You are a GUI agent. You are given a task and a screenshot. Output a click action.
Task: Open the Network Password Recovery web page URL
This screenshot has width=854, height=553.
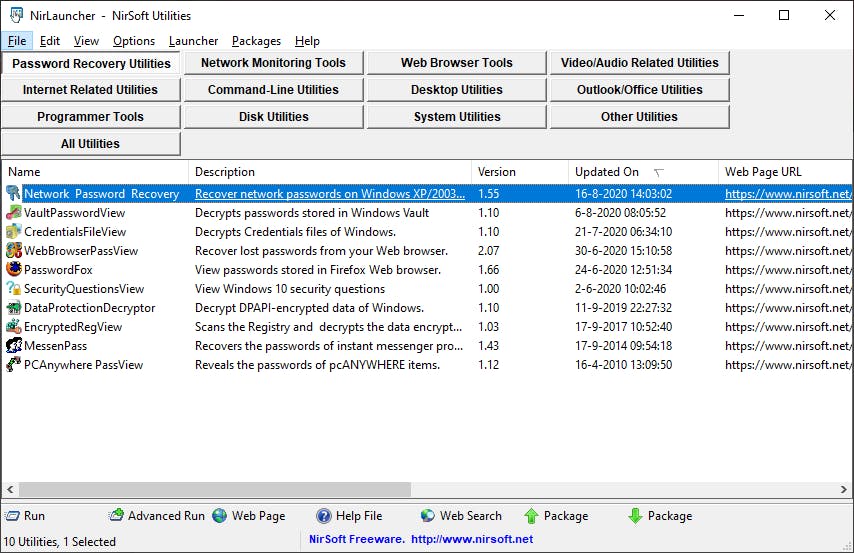click(788, 193)
